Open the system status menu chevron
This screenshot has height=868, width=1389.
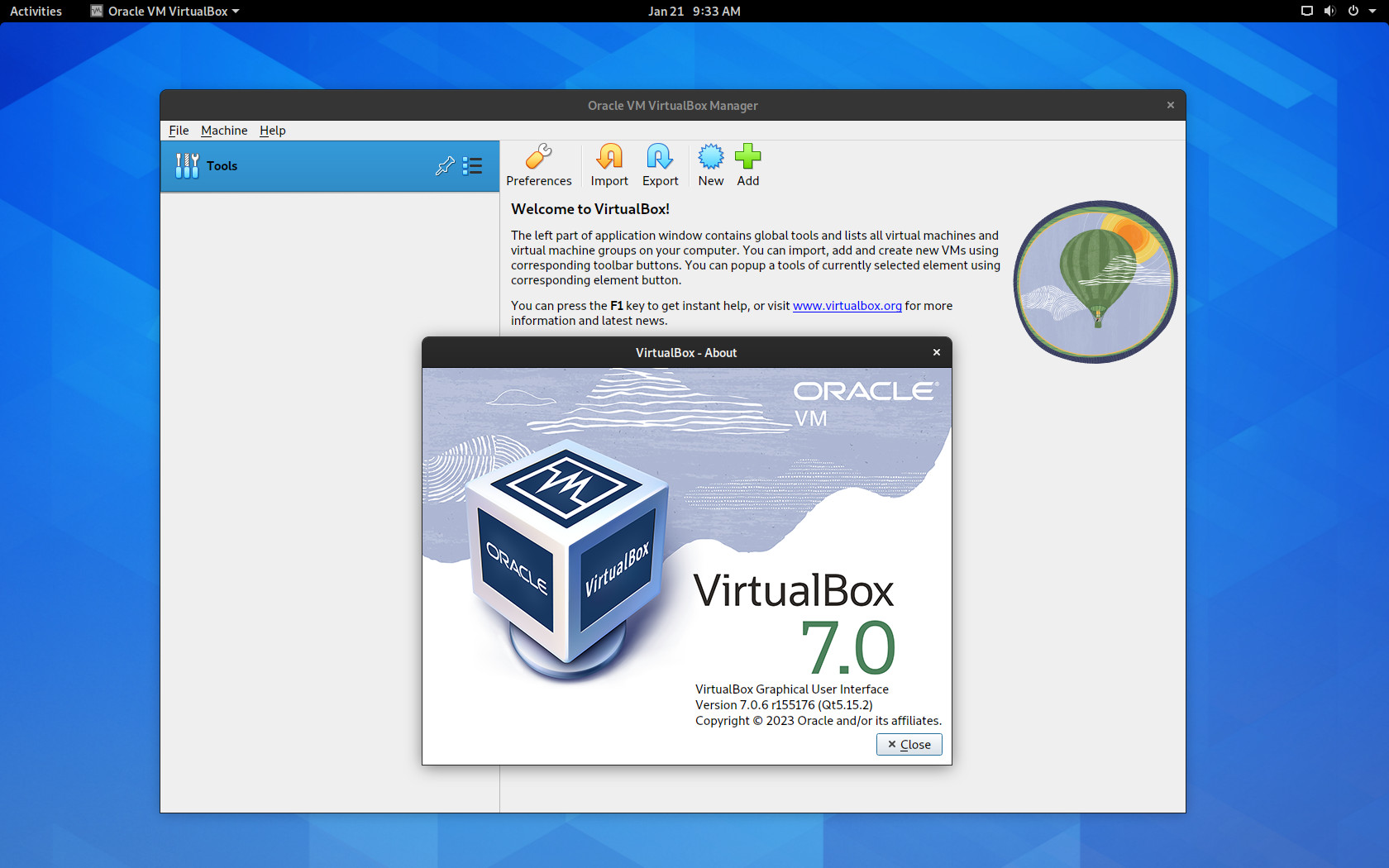pos(1372,11)
